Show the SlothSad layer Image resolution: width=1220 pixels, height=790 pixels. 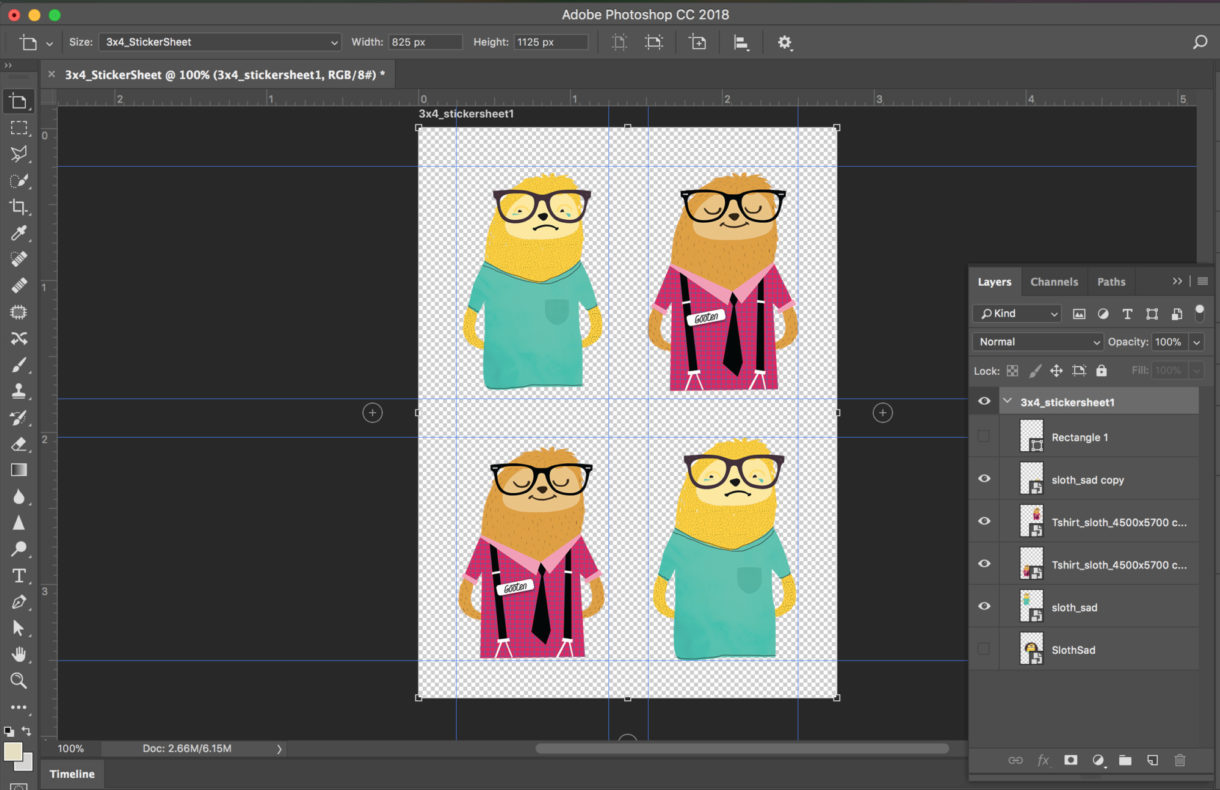click(x=984, y=650)
